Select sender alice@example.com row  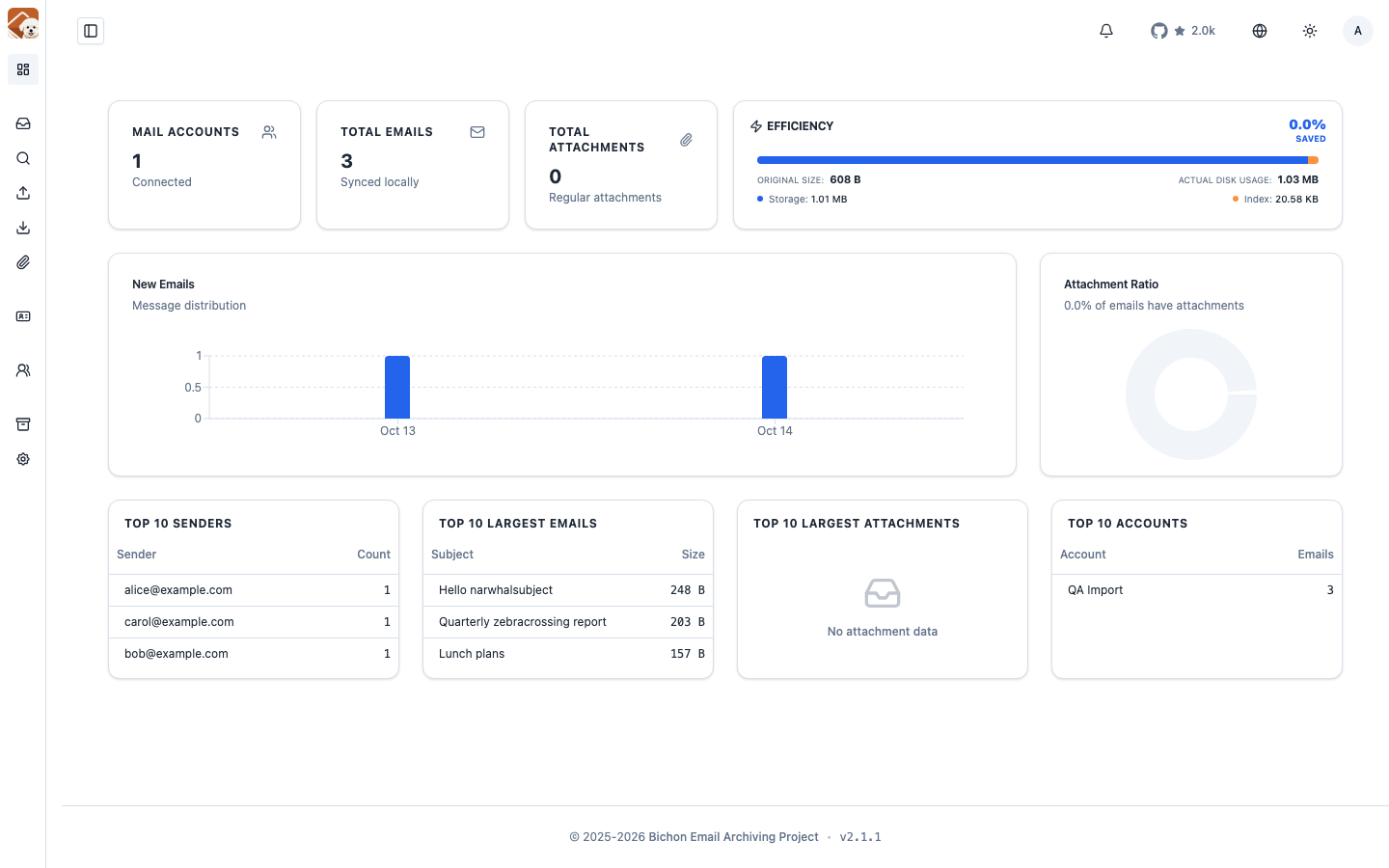click(254, 590)
